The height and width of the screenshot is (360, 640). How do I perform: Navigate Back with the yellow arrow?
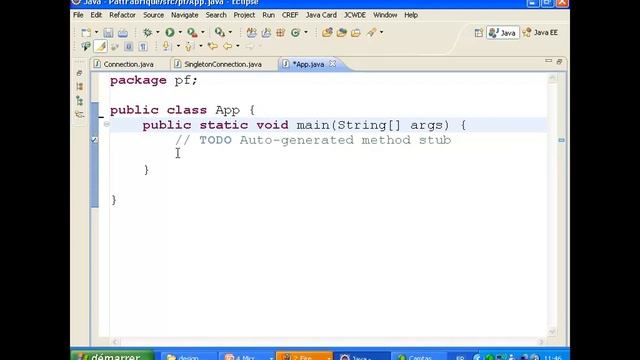228,46
